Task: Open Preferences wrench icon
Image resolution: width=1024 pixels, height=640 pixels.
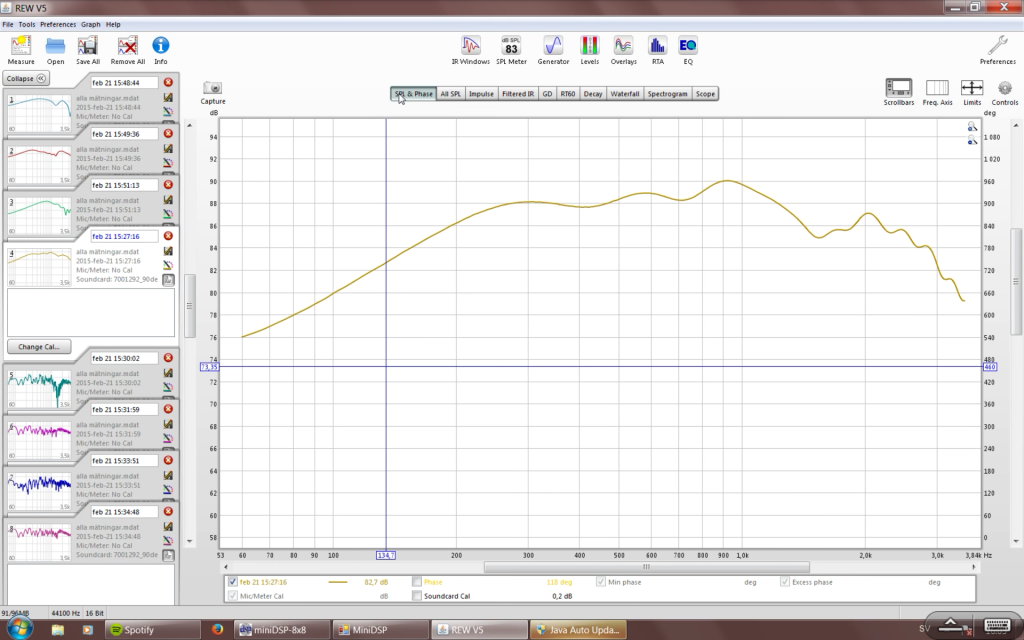Action: point(997,50)
